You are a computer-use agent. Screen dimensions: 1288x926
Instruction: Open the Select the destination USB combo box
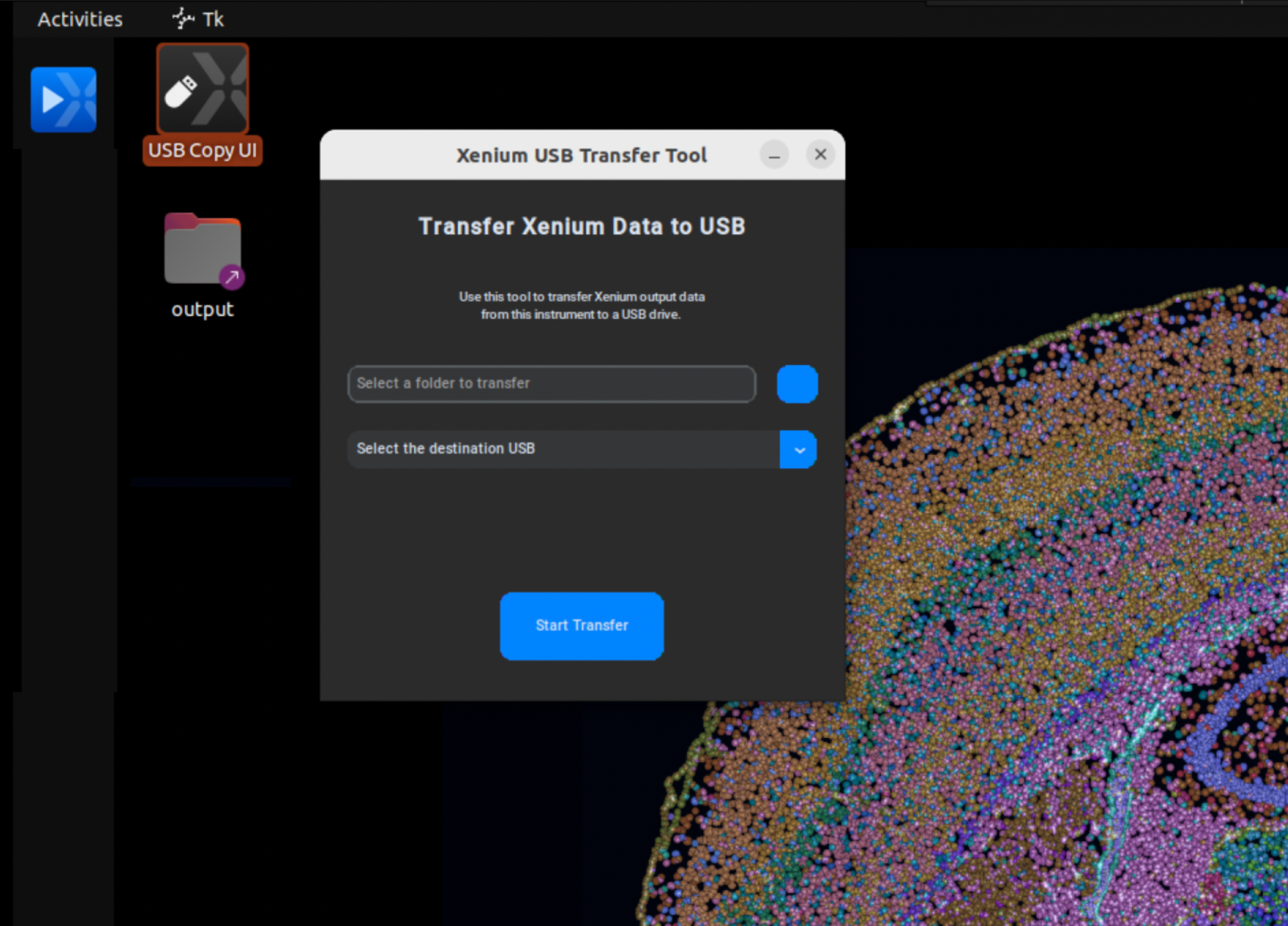[x=562, y=449]
